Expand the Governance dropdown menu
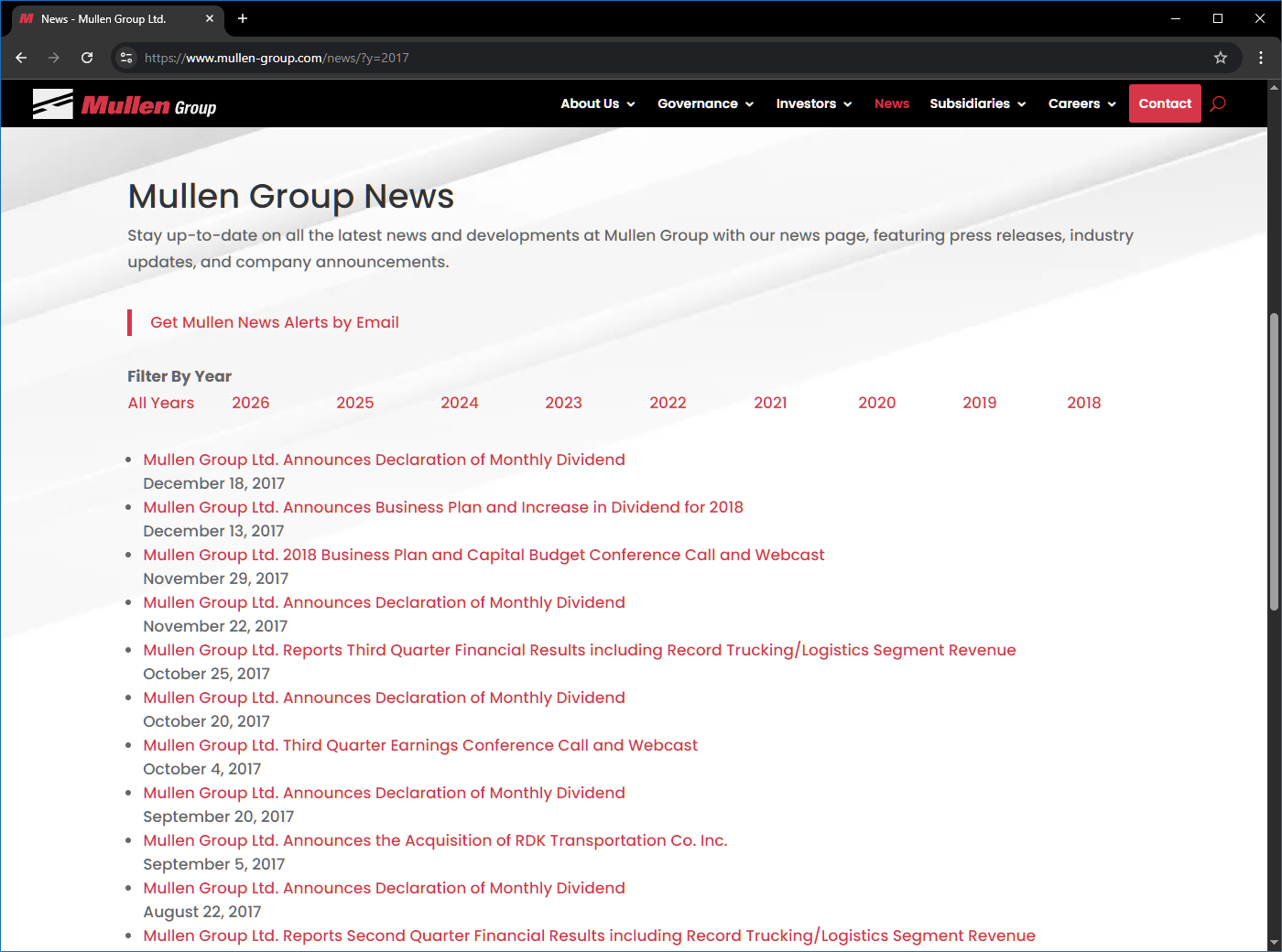The height and width of the screenshot is (952, 1282). (705, 103)
